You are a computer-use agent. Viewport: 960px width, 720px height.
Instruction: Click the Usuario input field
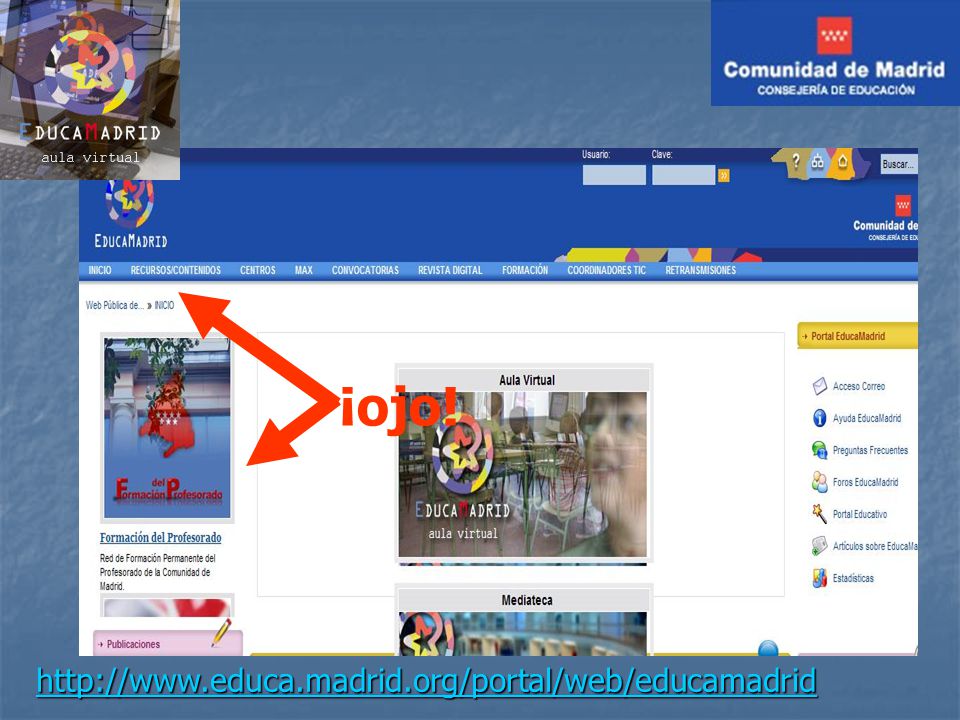pos(614,175)
